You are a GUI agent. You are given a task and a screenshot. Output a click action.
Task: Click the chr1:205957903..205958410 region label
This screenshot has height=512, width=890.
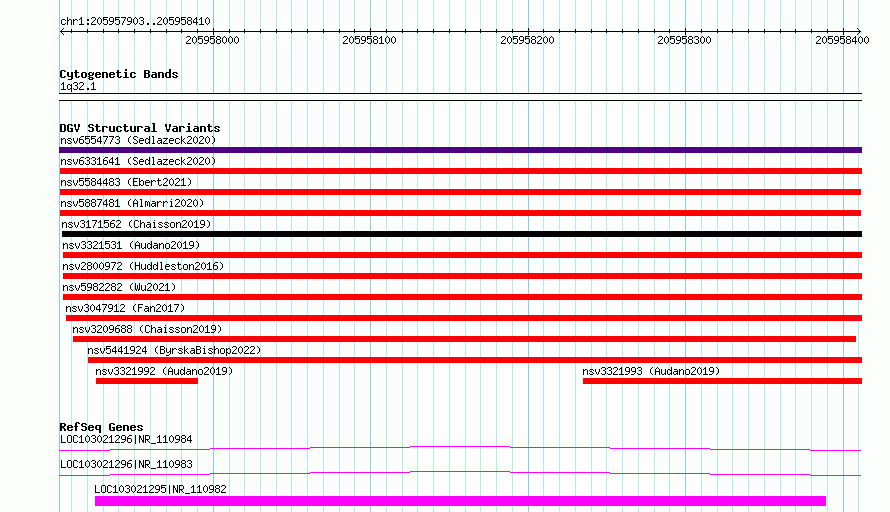[x=135, y=22]
